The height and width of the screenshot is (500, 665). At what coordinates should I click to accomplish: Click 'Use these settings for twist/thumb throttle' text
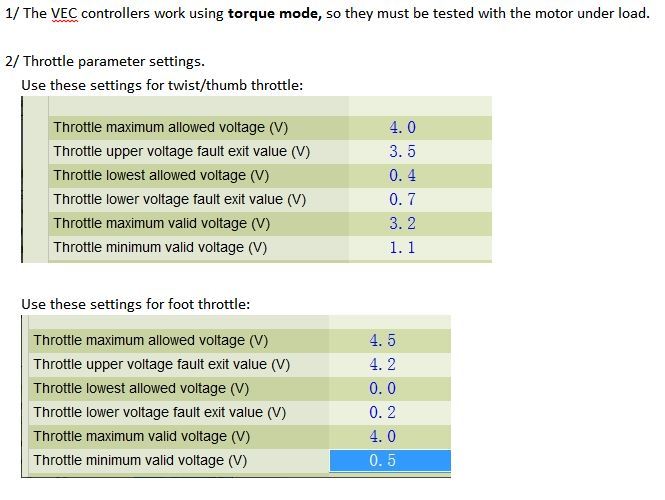coord(162,85)
